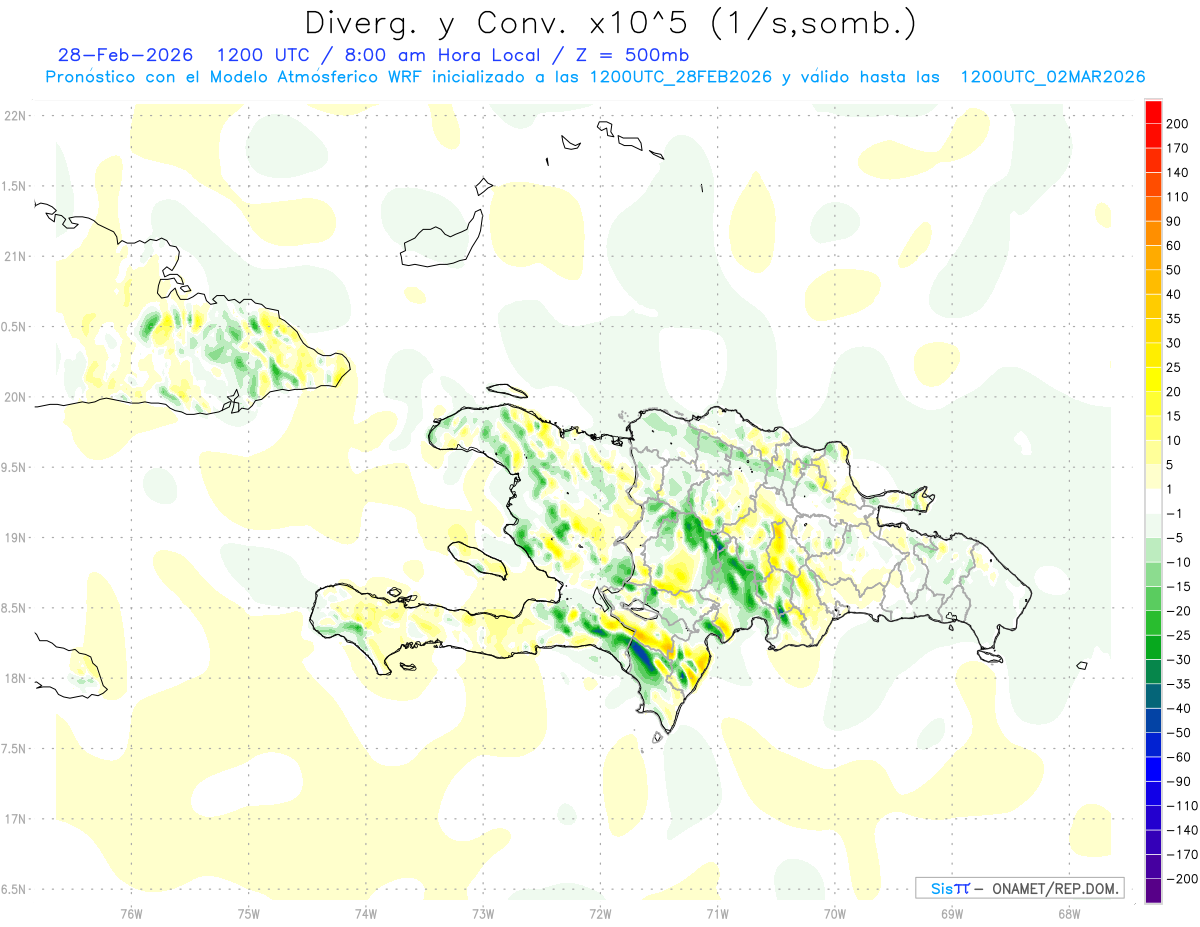This screenshot has width=1200, height=927.
Task: Click the longitude label '69W'
Action: point(952,914)
